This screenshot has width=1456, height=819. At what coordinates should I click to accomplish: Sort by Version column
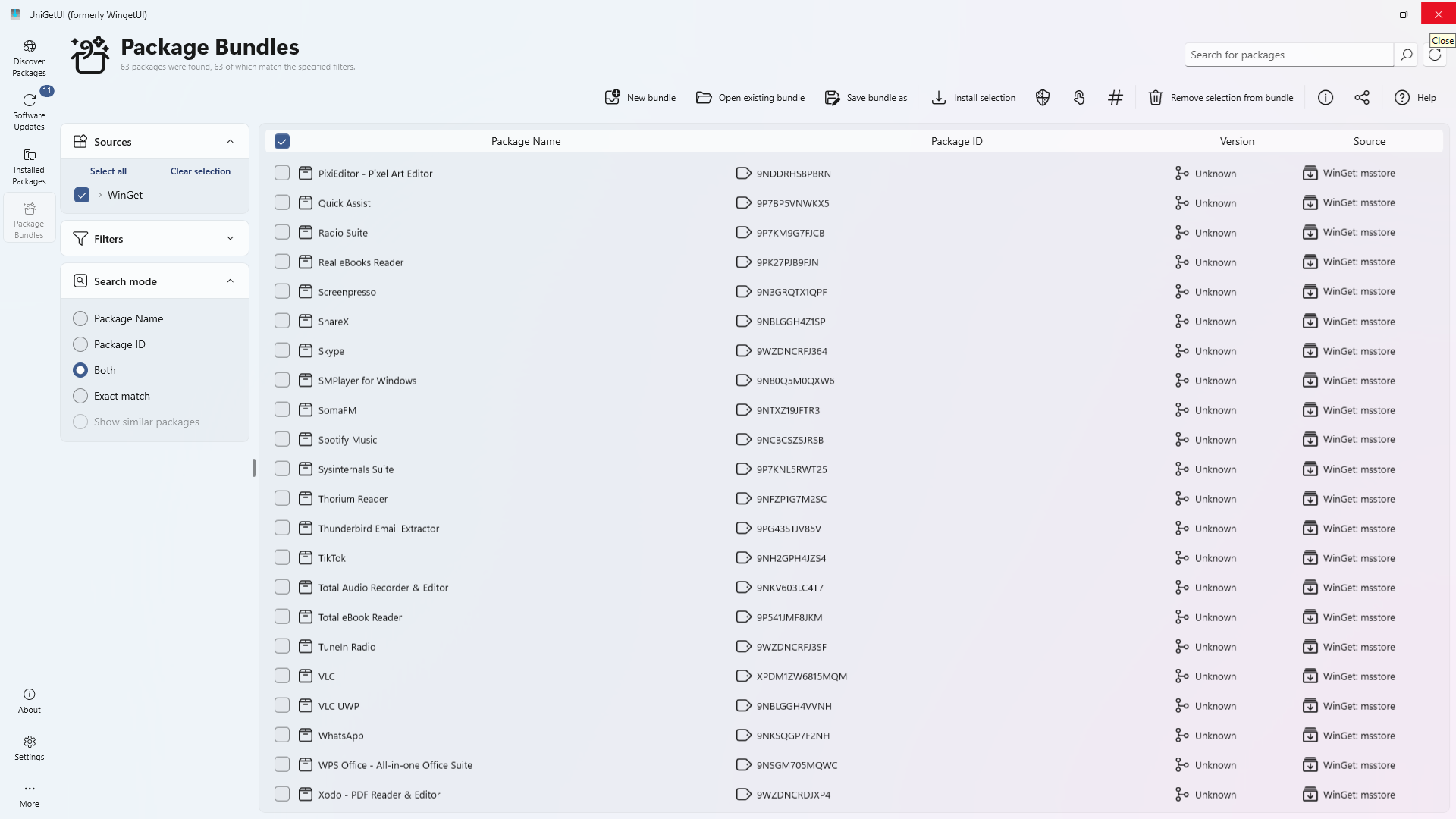tap(1237, 141)
